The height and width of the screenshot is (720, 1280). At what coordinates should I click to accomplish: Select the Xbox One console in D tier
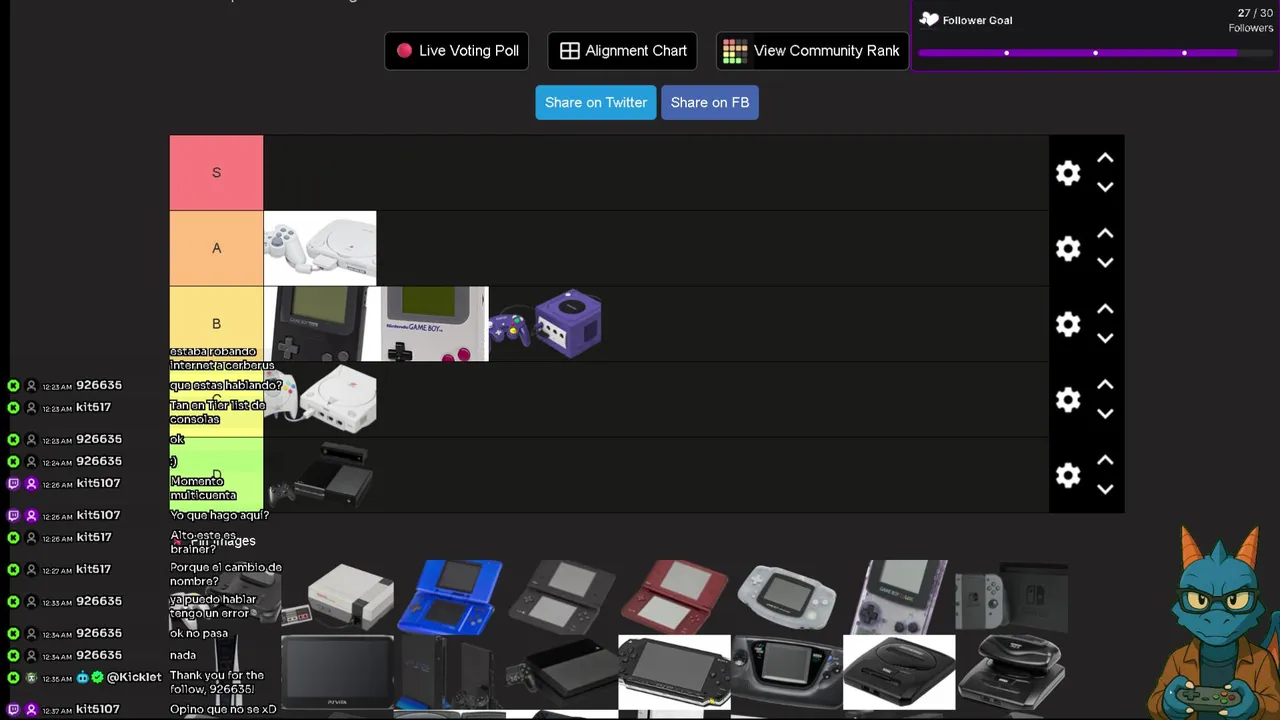[320, 475]
